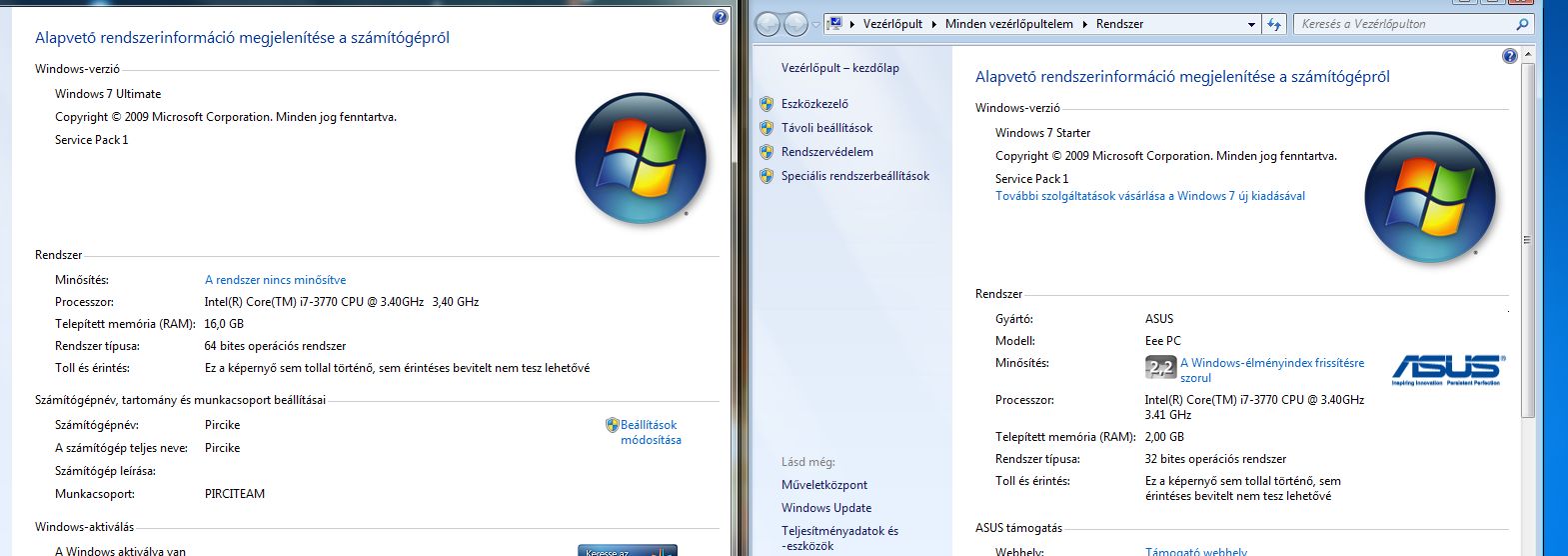Open help in the Windows 7 Ultimate window
The width and height of the screenshot is (1568, 556).
tap(721, 17)
